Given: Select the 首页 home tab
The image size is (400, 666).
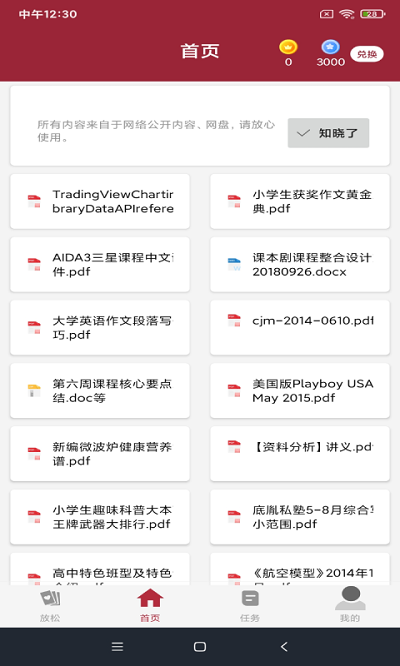Looking at the screenshot, I should click(x=150, y=605).
